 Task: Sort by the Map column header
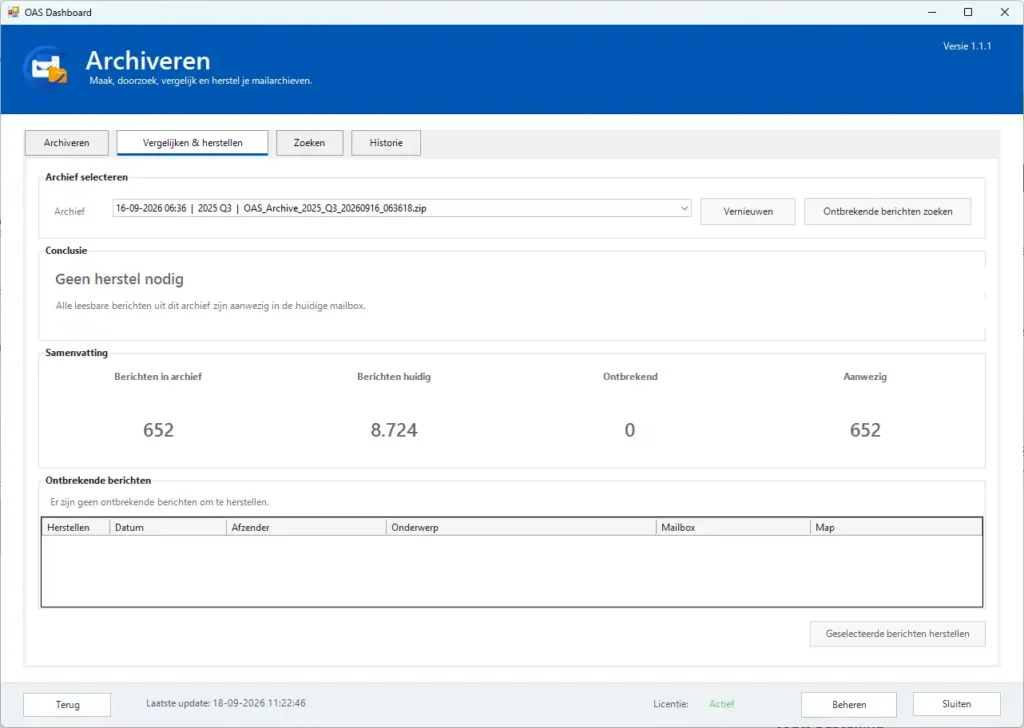pos(896,527)
